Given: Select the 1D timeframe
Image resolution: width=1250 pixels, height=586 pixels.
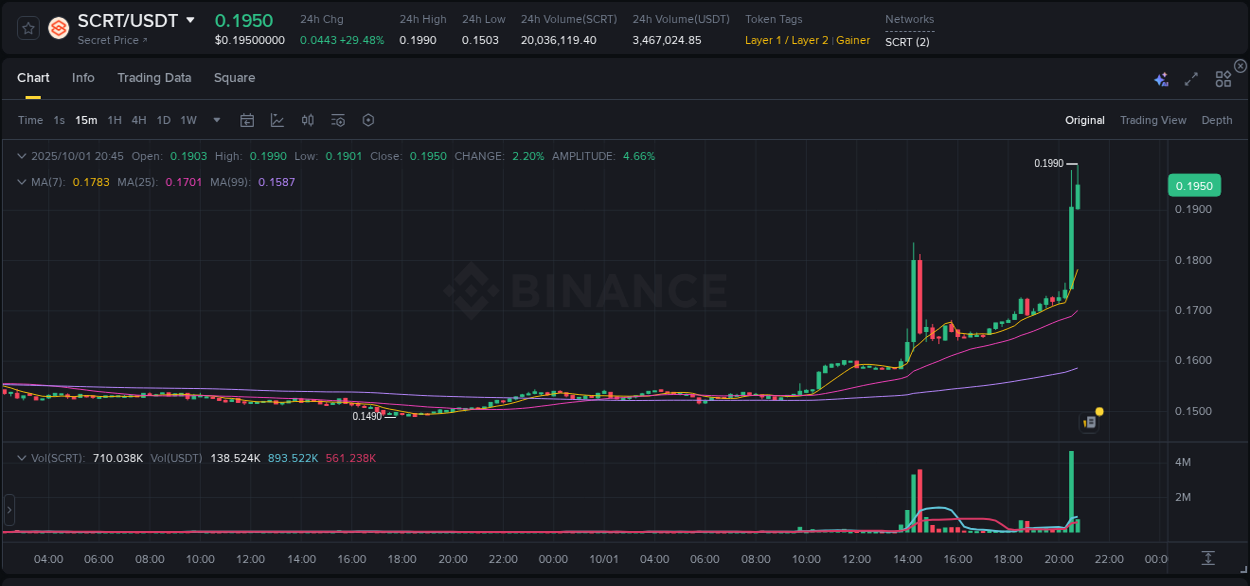Looking at the screenshot, I should (163, 120).
